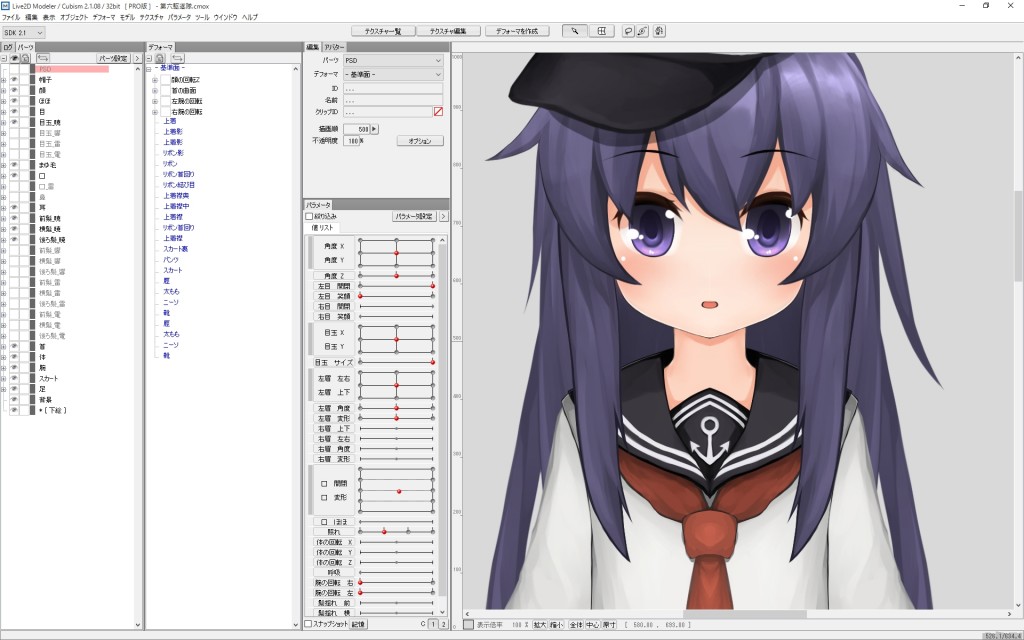Click the 角度 Z parameter slider
Image resolution: width=1024 pixels, height=640 pixels.
tap(396, 276)
